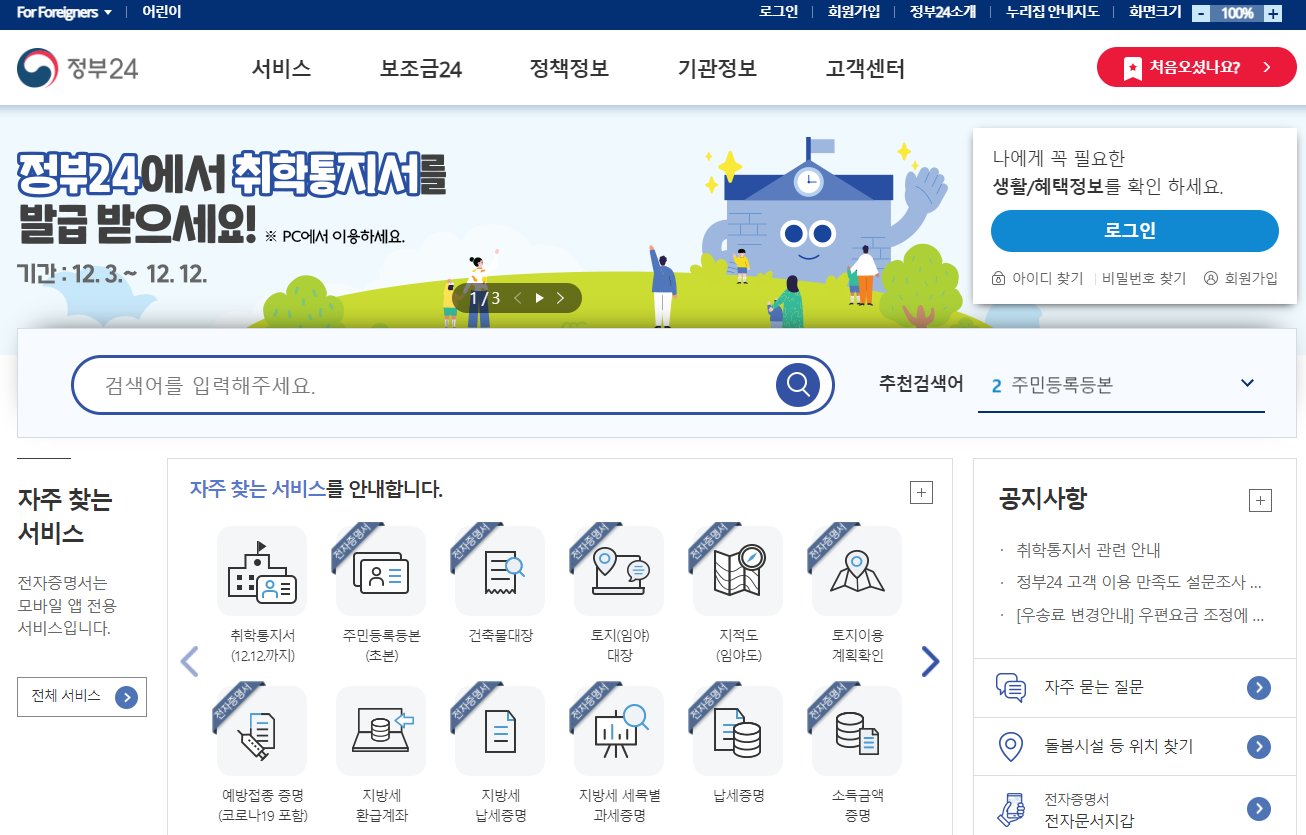Click 아이디 찾기 link
The image size is (1306, 835).
(1037, 278)
